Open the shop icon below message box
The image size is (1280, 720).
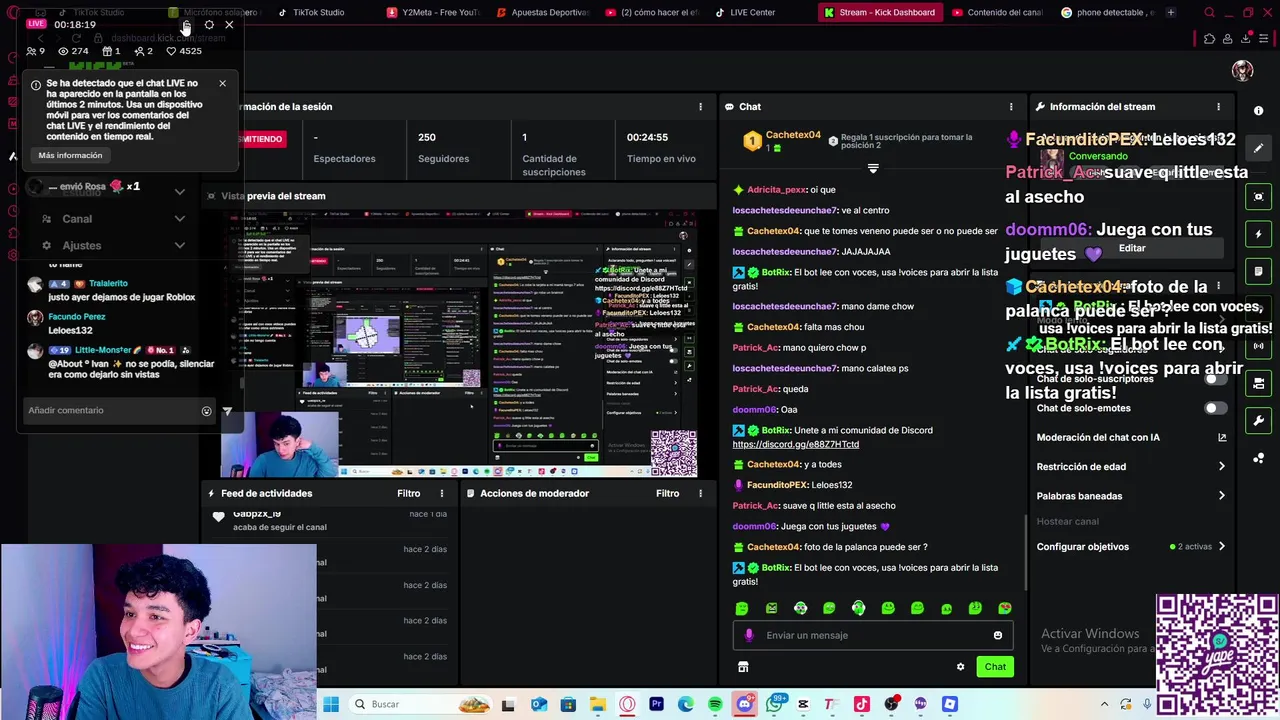tap(743, 667)
